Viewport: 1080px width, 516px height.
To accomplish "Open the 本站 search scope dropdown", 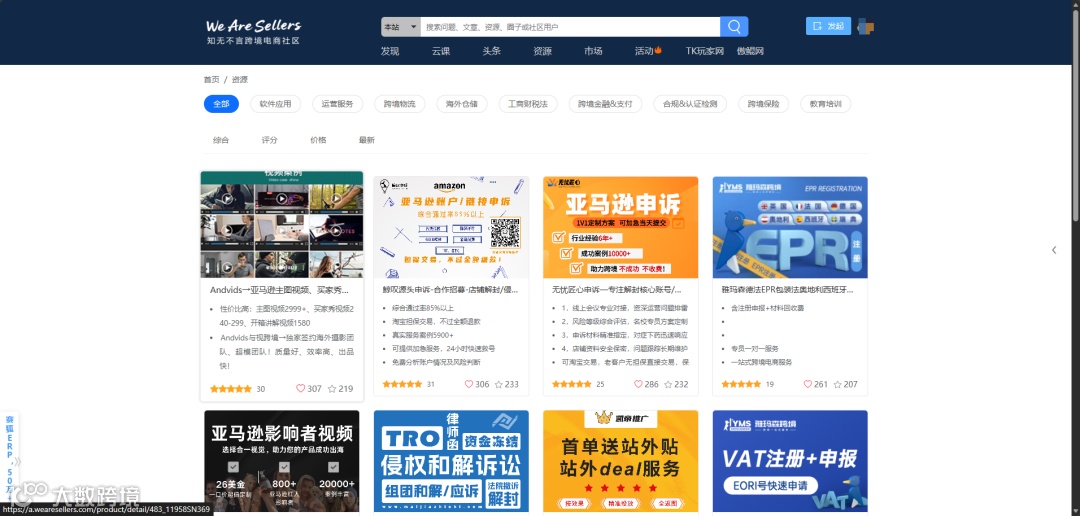I will coord(401,27).
